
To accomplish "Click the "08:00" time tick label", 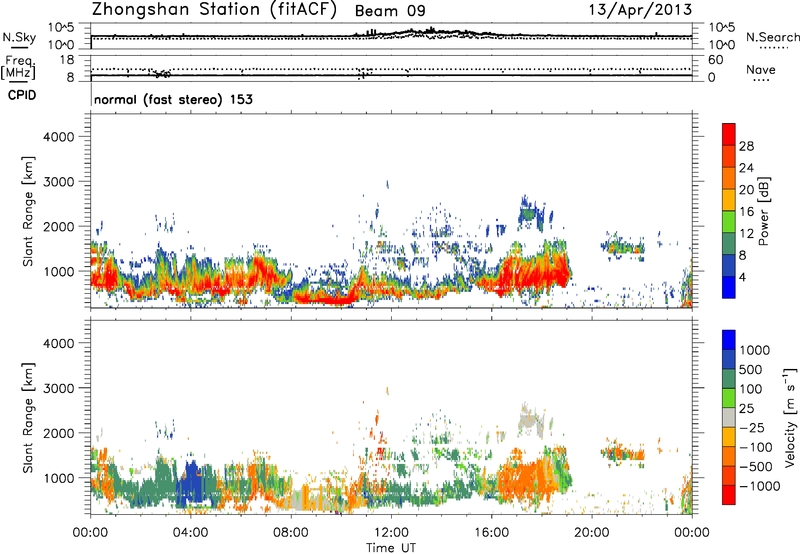I will pyautogui.click(x=291, y=533).
